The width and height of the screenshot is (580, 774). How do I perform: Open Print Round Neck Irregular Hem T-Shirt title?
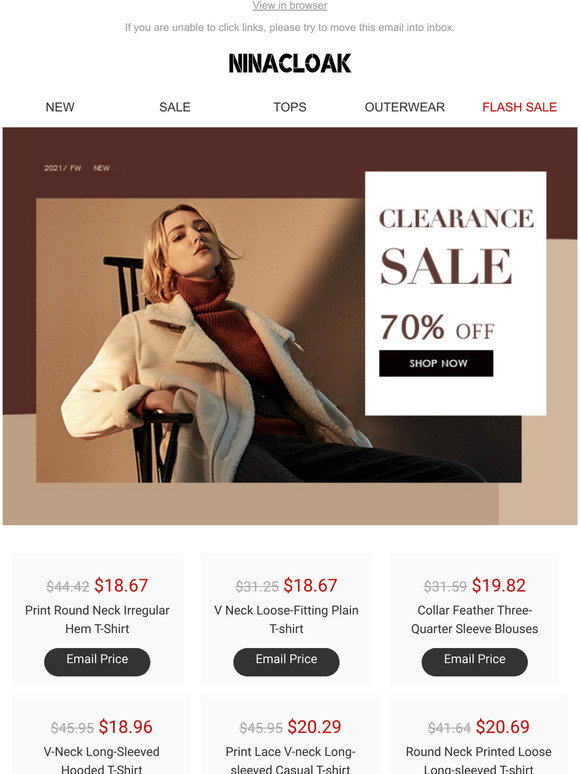tap(97, 619)
